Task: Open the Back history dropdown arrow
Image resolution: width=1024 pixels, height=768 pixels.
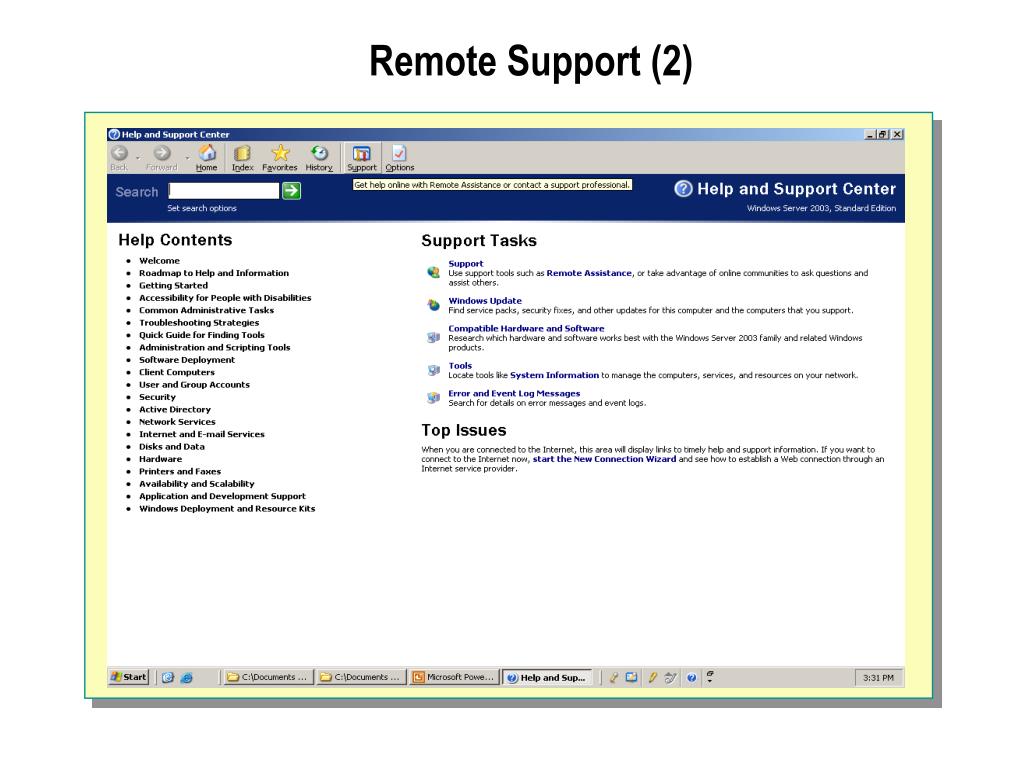Action: tap(138, 158)
